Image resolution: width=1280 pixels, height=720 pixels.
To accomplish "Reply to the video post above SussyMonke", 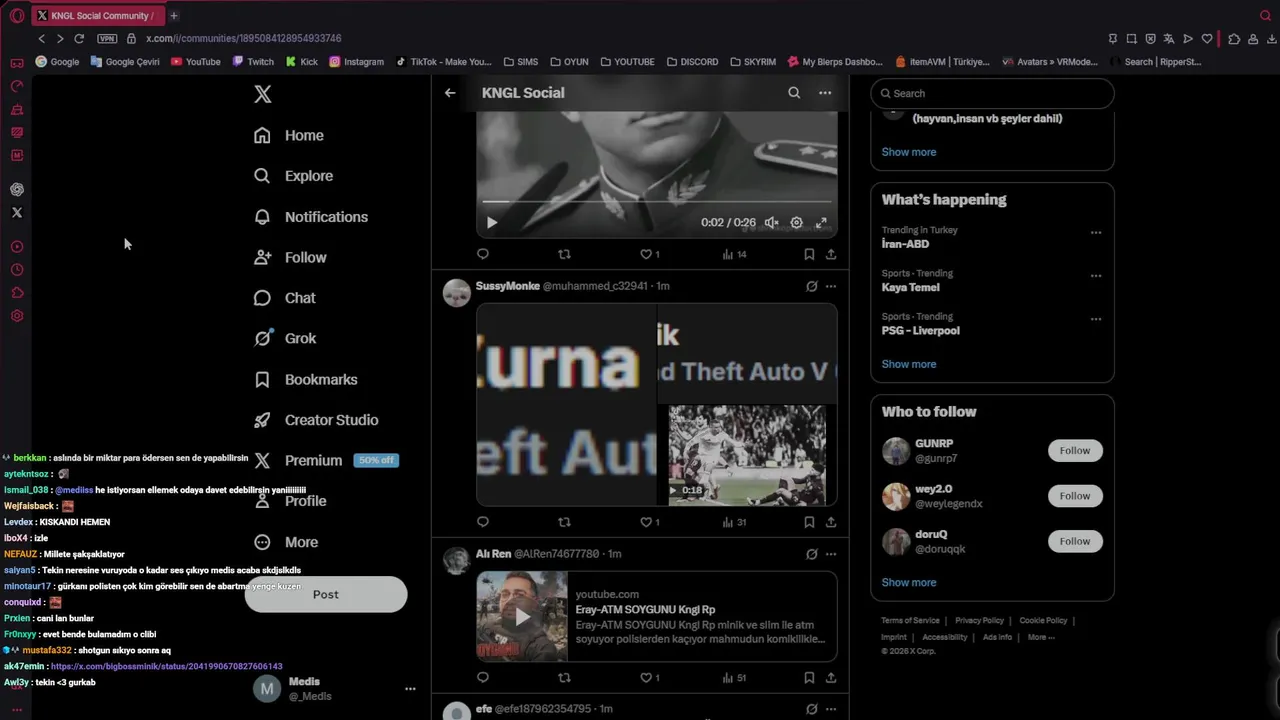I will click(x=483, y=254).
